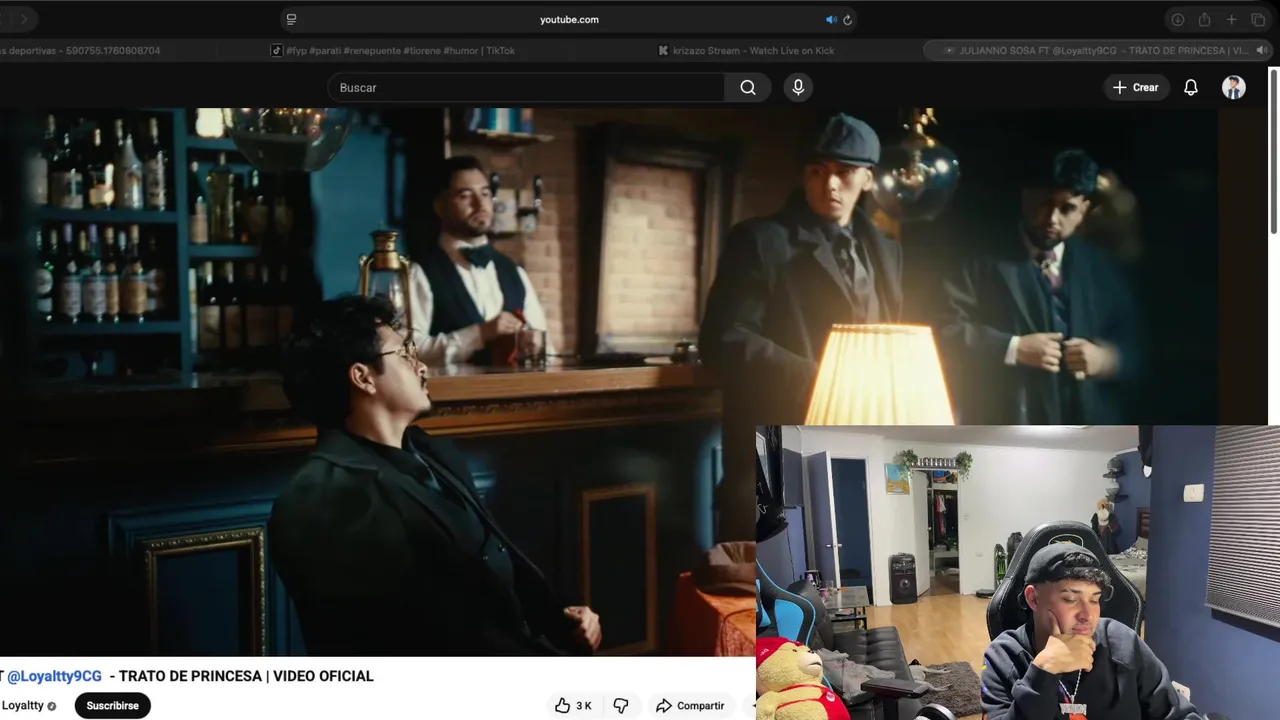This screenshot has width=1280, height=720.
Task: Open the @Loyaltty9CG link in title
Action: tap(54, 676)
